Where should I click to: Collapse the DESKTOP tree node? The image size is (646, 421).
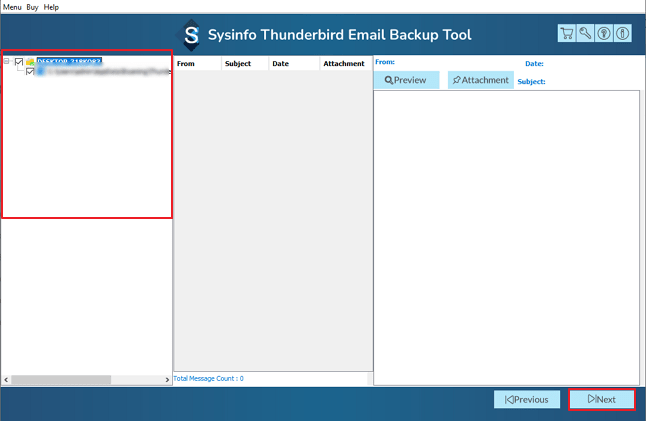coord(7,61)
